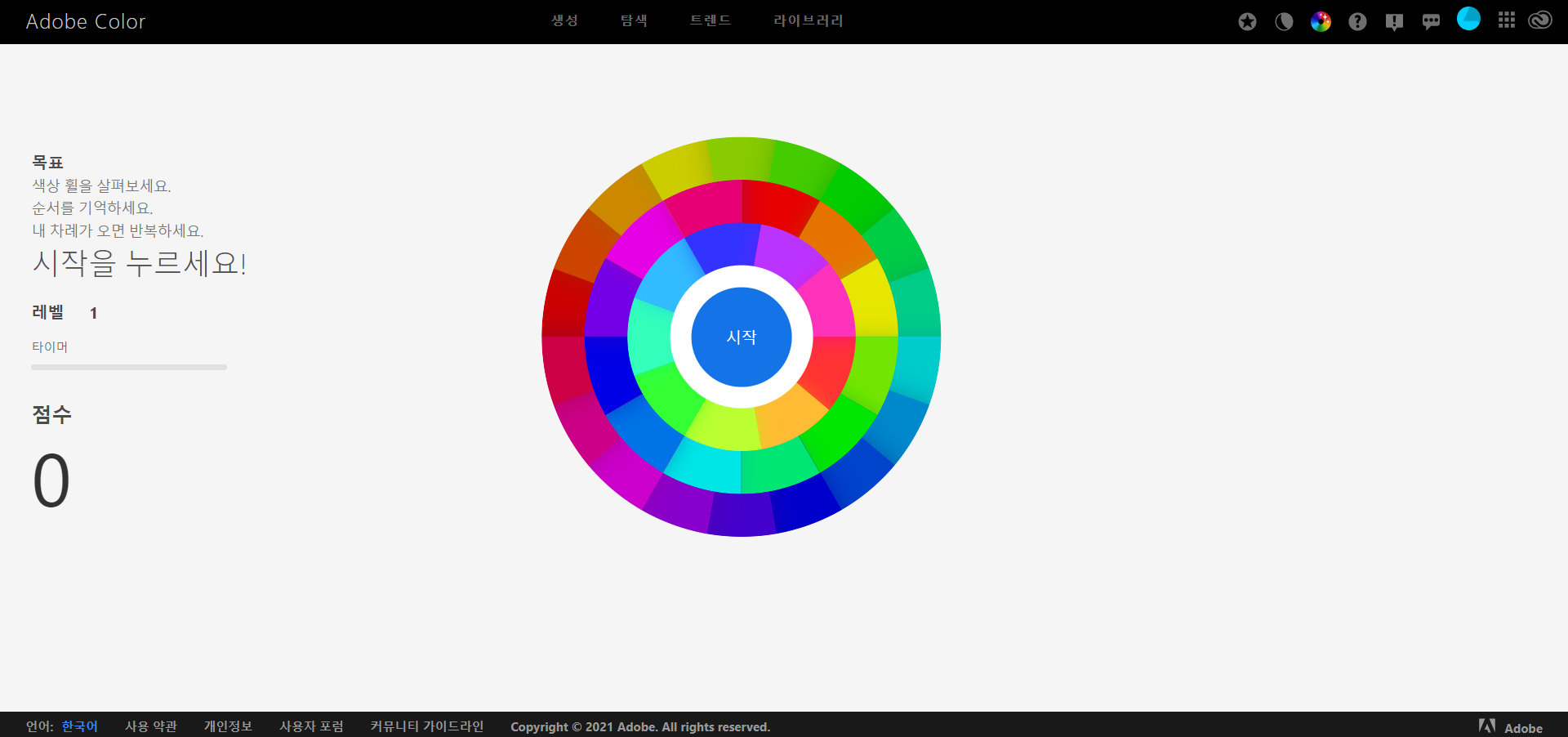The width and height of the screenshot is (1568, 737).
Task: Select yellow-green segment of innermost ring
Action: click(x=724, y=427)
